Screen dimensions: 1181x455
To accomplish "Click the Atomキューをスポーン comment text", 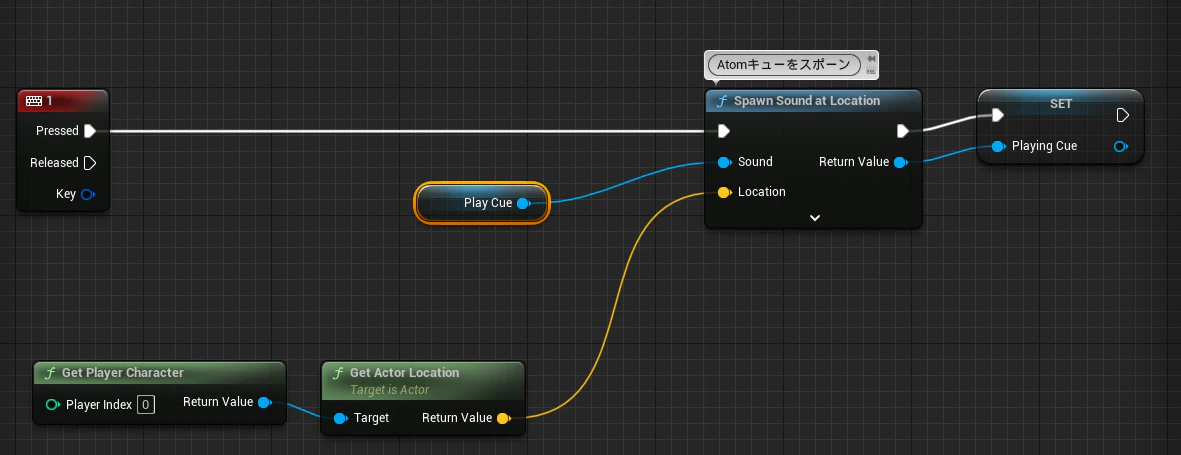I will [783, 65].
